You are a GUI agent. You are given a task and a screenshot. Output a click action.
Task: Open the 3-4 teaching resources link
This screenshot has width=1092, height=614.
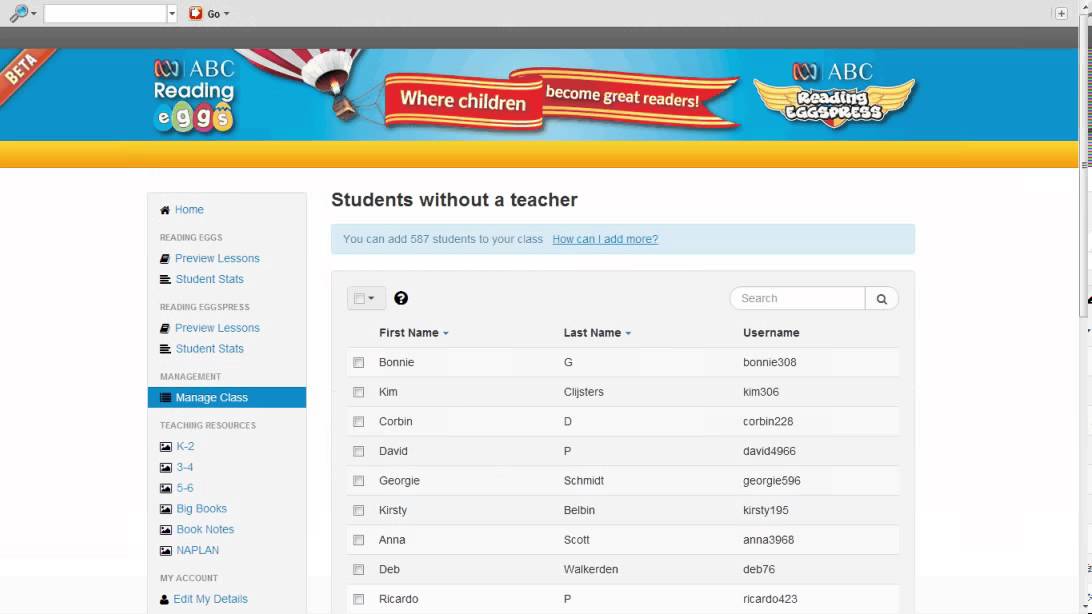point(185,467)
